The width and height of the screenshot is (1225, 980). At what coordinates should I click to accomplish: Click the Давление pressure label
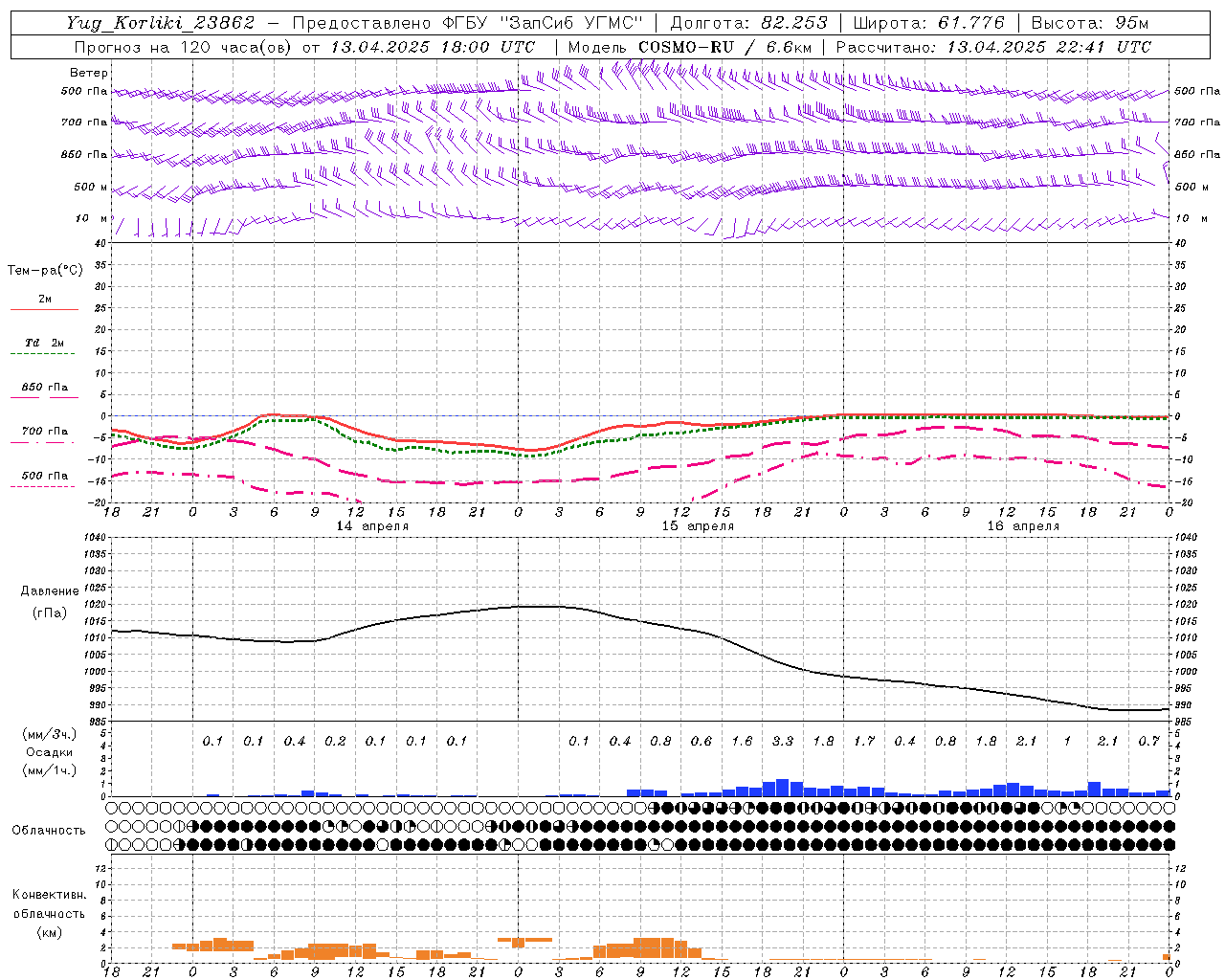pyautogui.click(x=50, y=591)
